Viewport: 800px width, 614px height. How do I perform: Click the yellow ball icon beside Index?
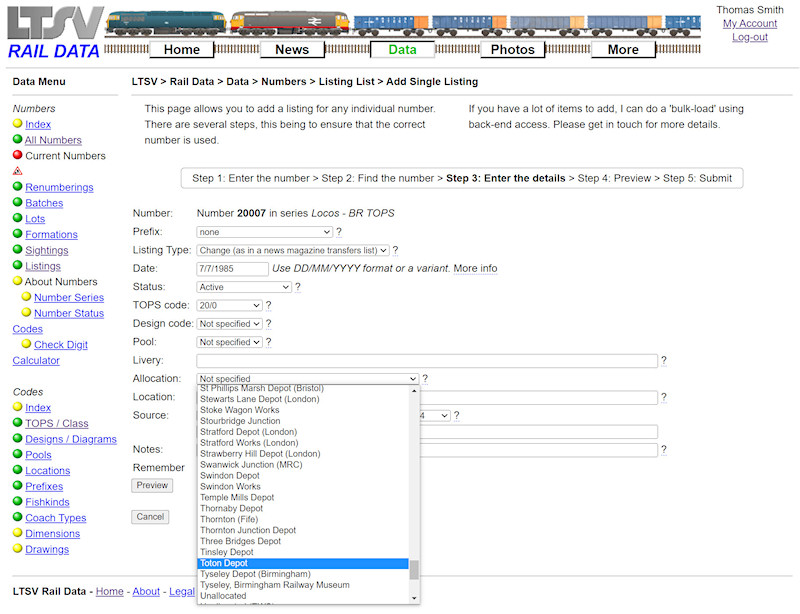click(x=17, y=124)
